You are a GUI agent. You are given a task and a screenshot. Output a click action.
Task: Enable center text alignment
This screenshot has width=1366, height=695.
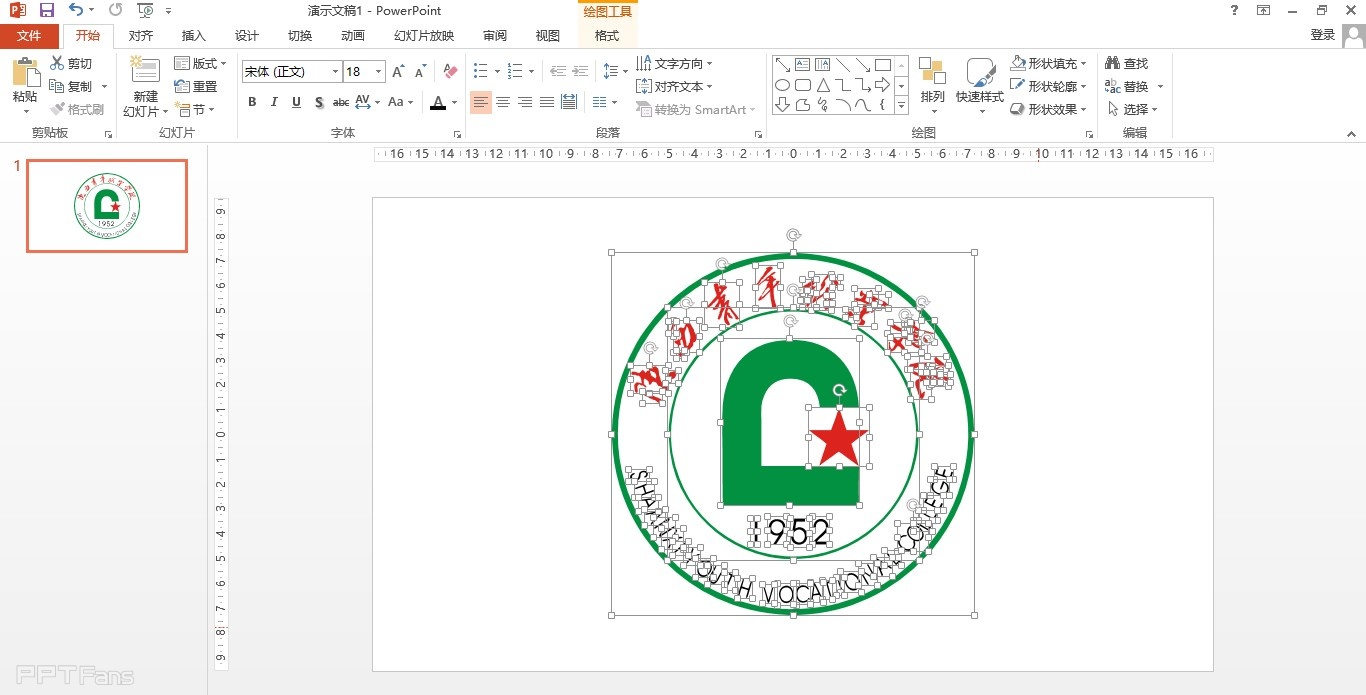503,102
